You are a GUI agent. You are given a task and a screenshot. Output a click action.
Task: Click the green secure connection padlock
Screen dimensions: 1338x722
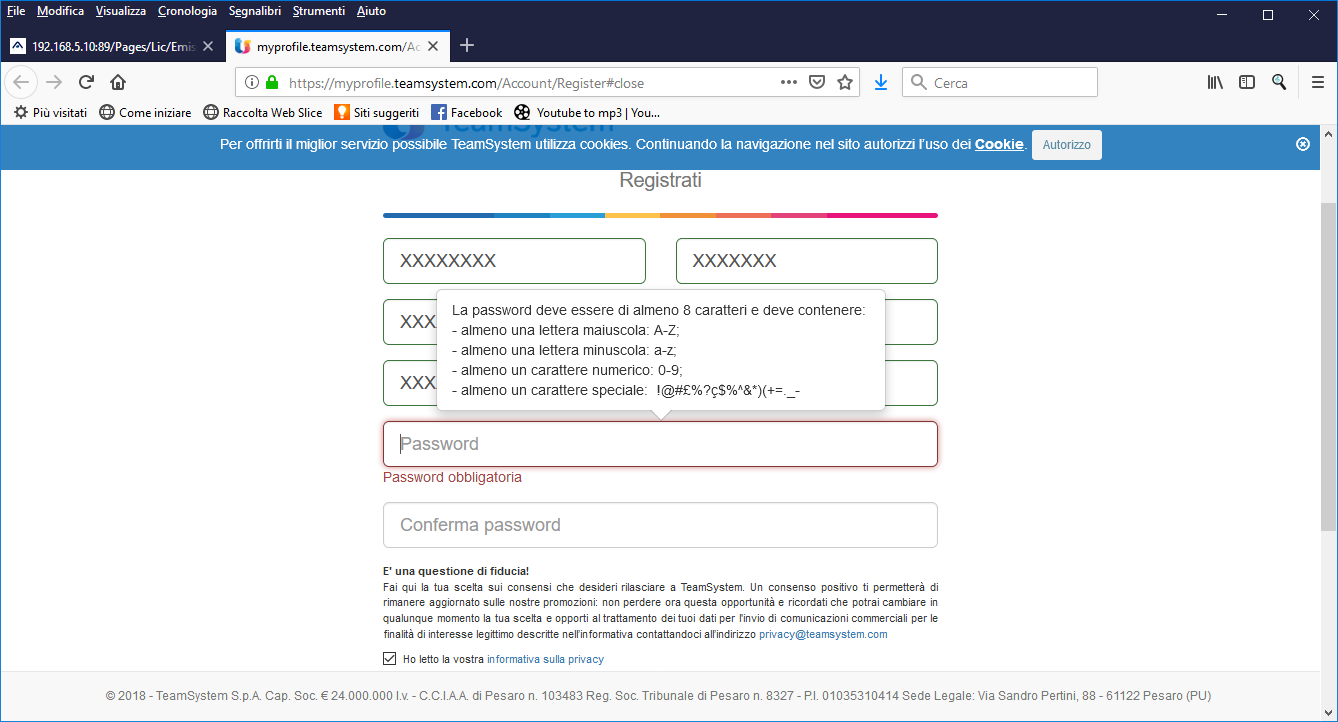(x=272, y=83)
